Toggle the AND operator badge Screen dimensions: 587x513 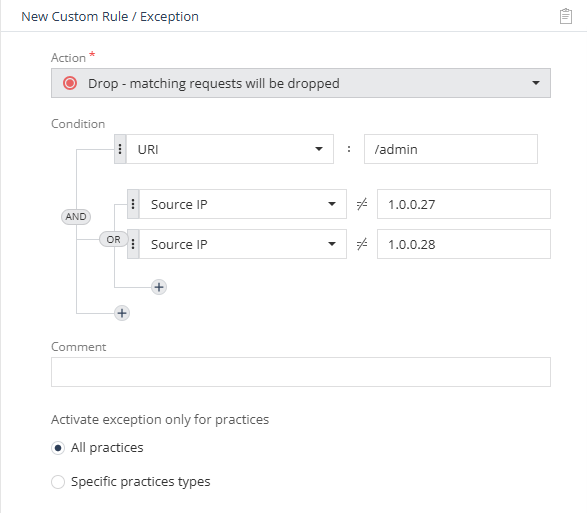coord(76,217)
